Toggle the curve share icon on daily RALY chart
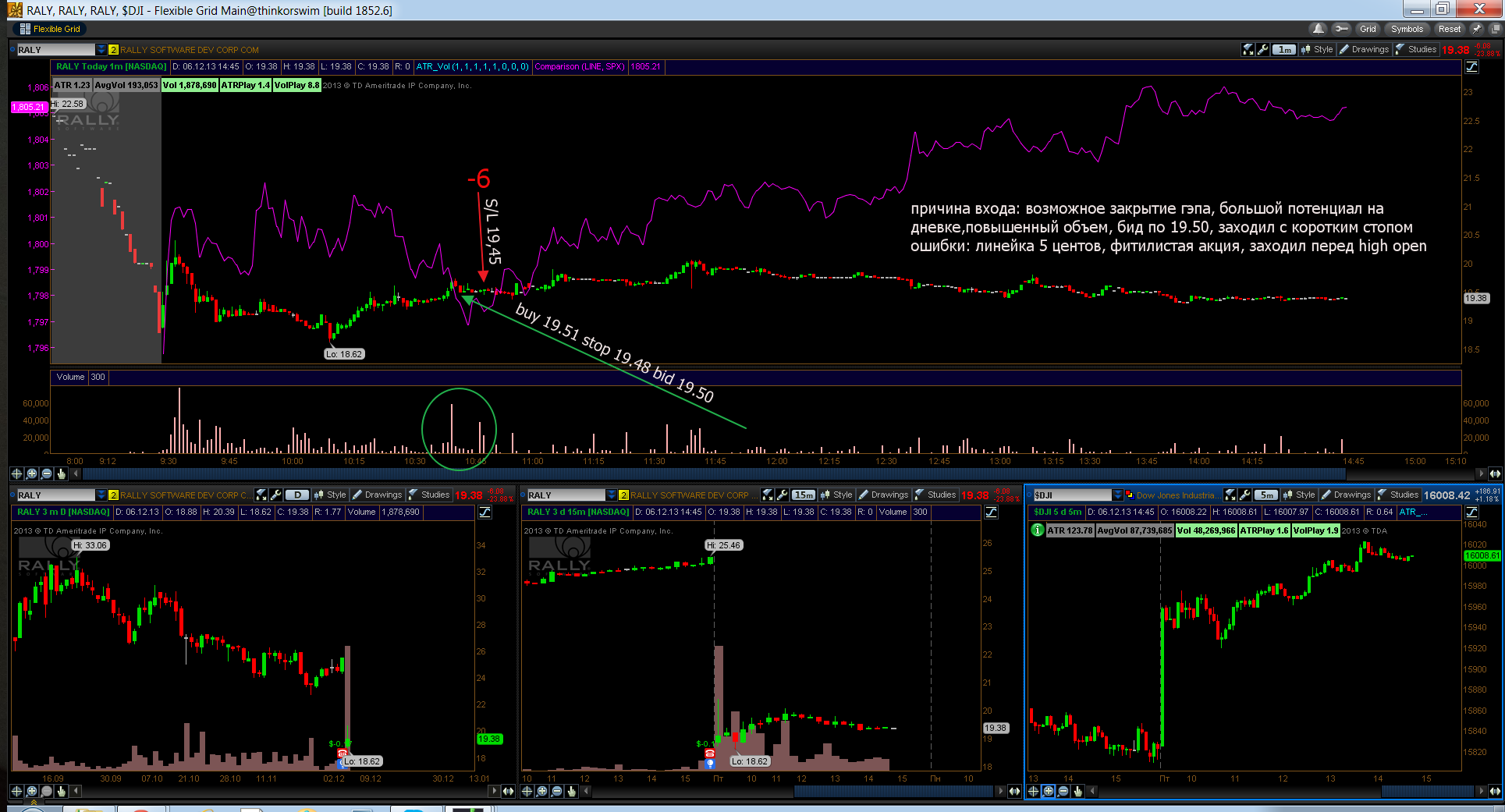Screen dimensions: 1505x812 pyautogui.click(x=485, y=512)
